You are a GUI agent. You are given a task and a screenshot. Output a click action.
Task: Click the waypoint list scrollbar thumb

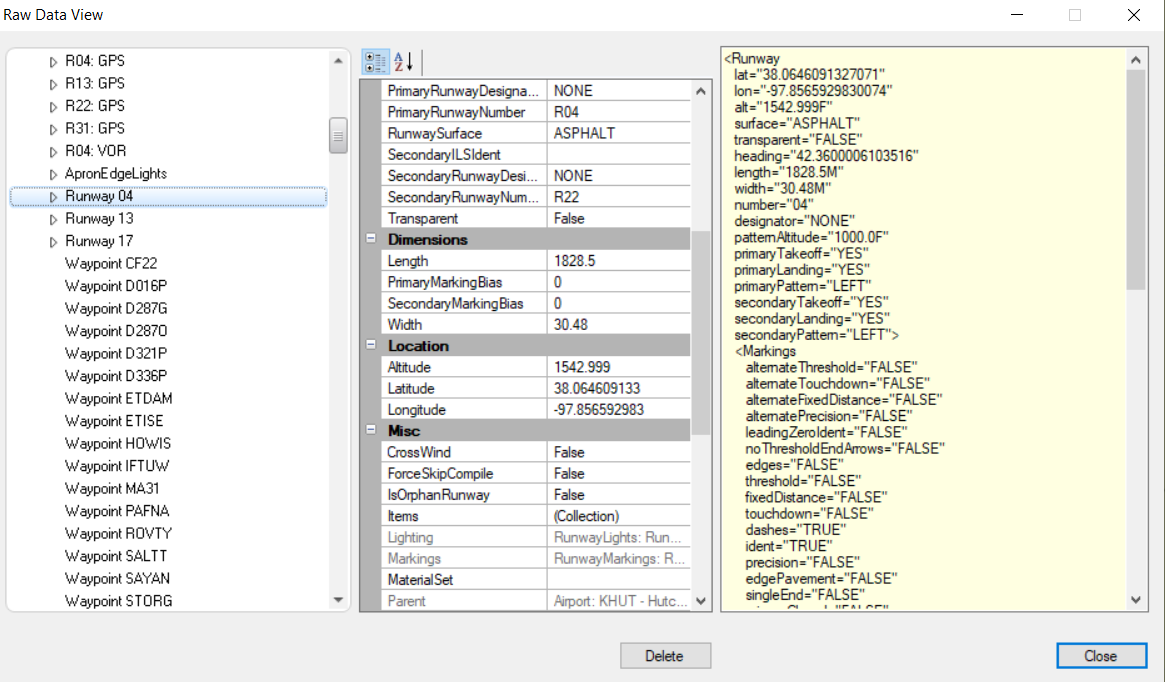point(337,135)
